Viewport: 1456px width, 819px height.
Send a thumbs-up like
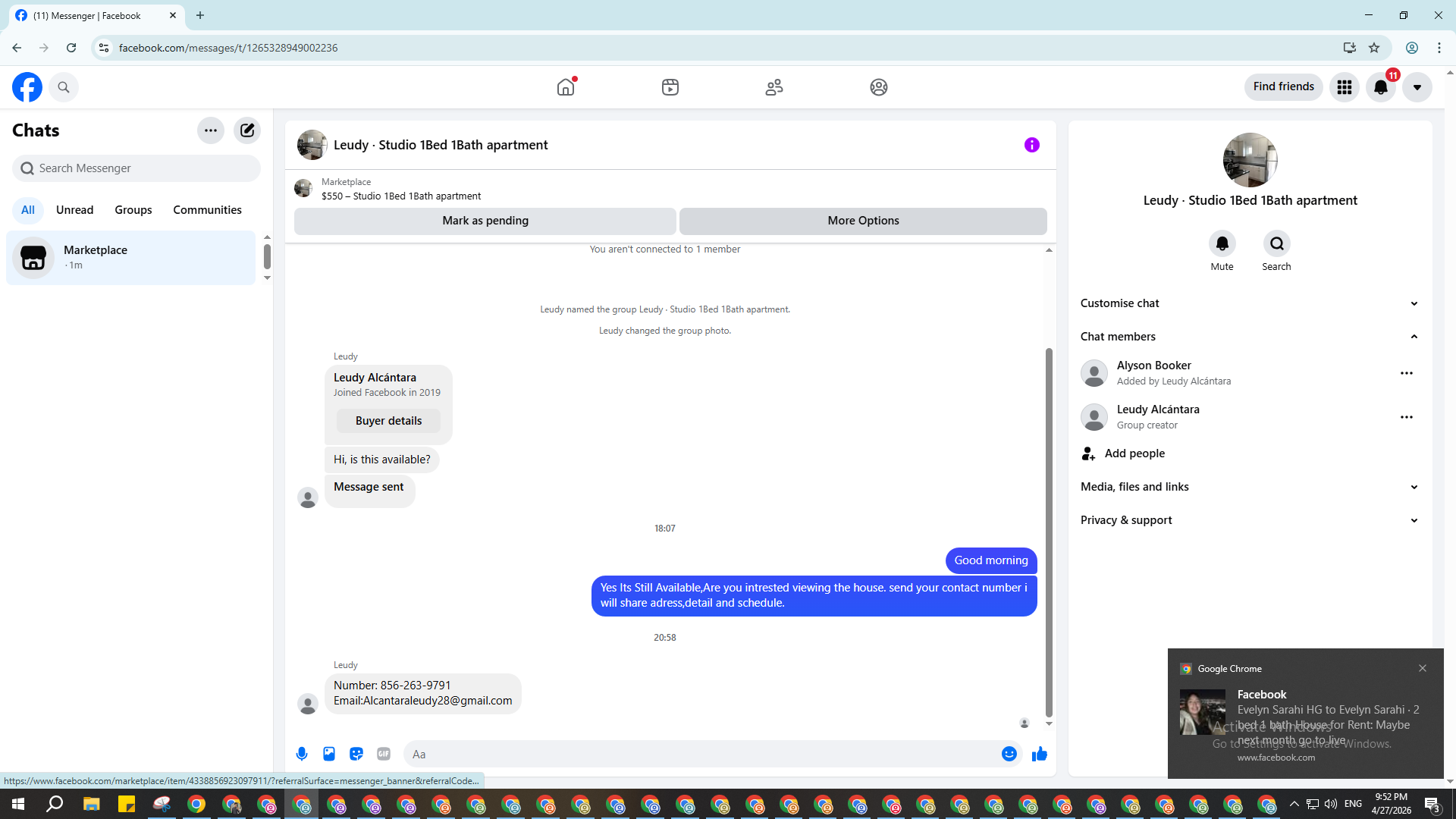point(1040,754)
